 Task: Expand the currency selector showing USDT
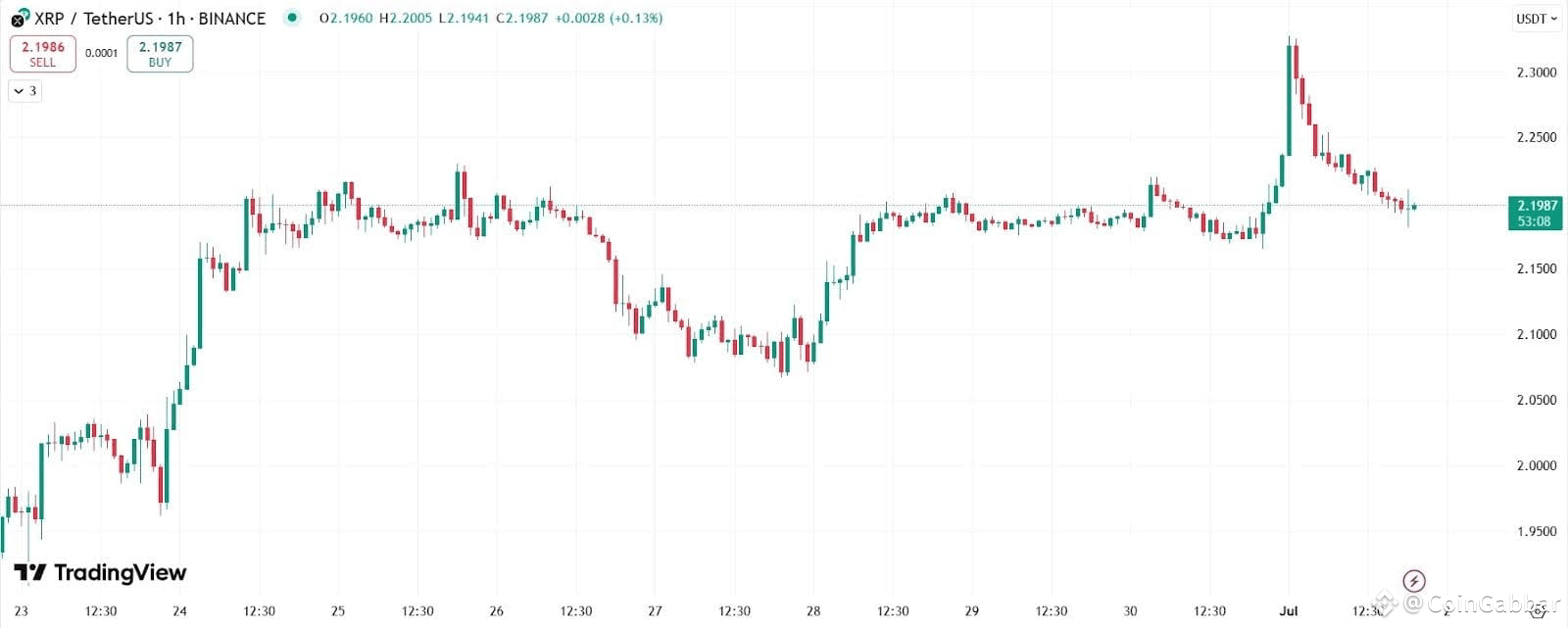coord(1535,18)
